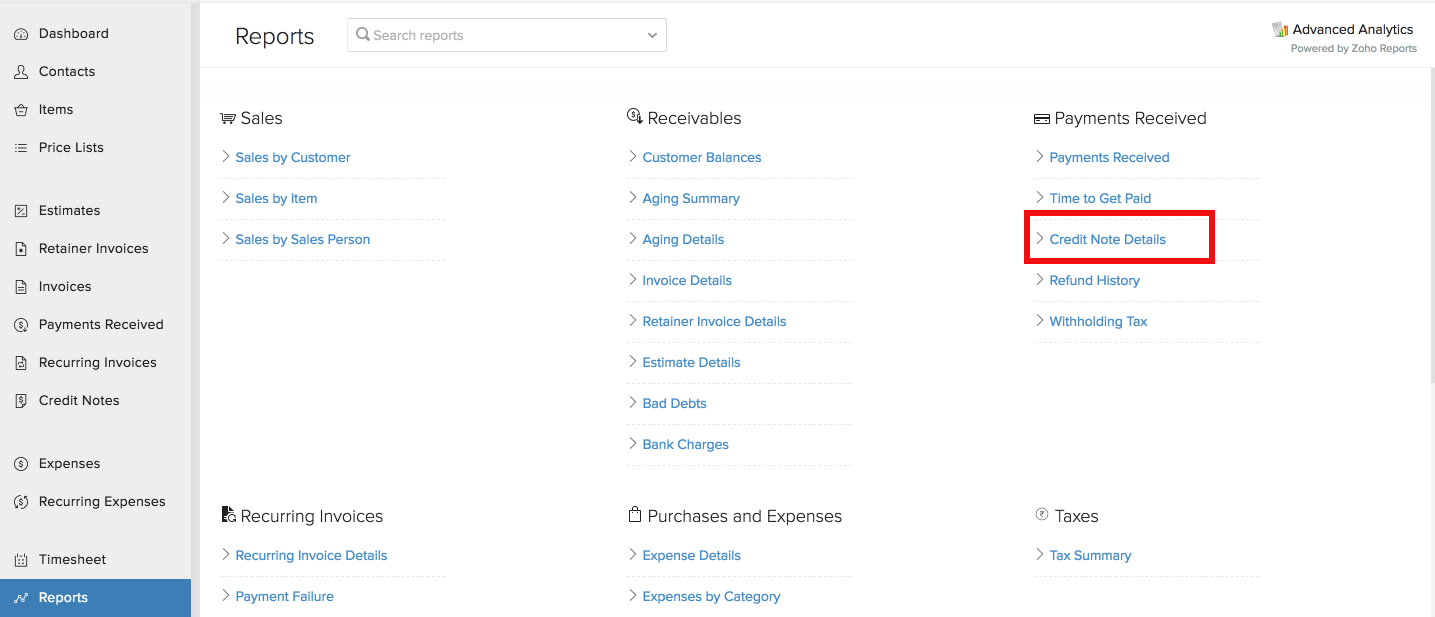The image size is (1435, 617).
Task: Focus the Search reports field
Action: (507, 35)
